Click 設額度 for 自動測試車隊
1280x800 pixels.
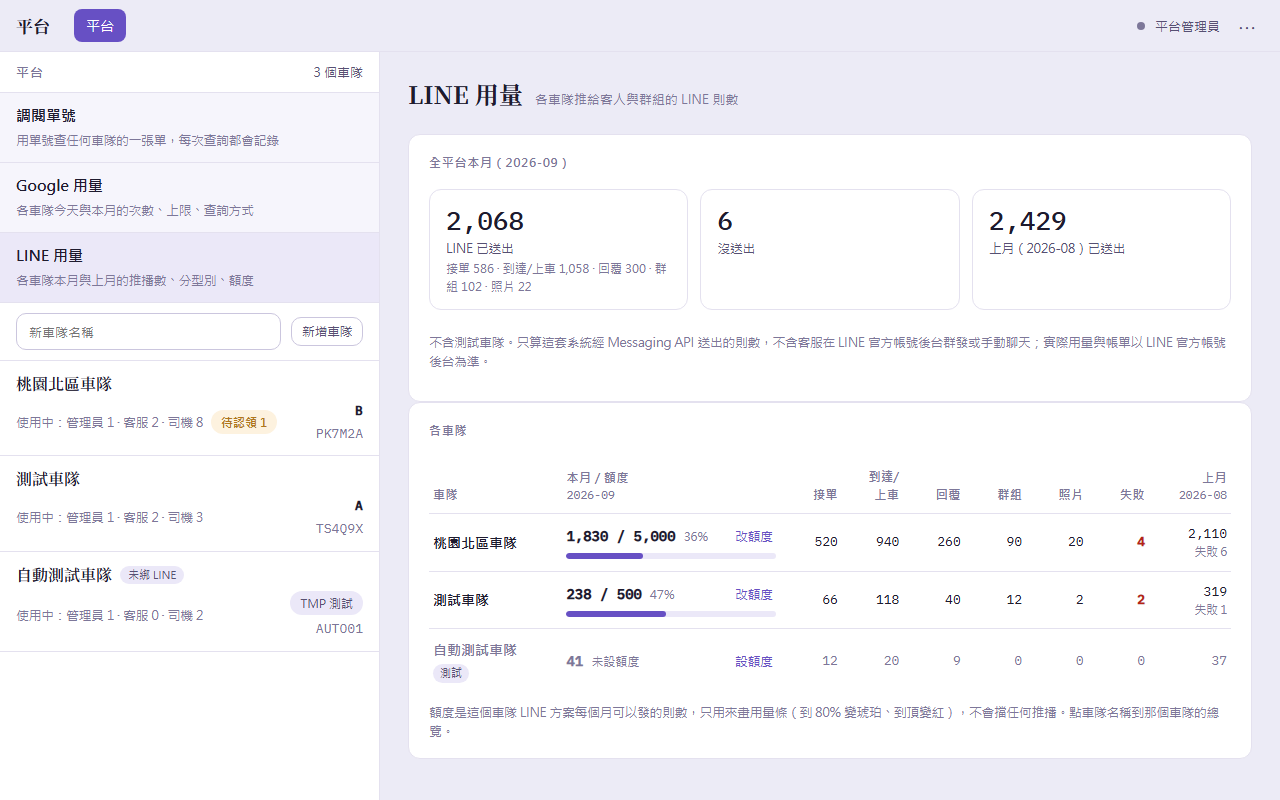(754, 662)
